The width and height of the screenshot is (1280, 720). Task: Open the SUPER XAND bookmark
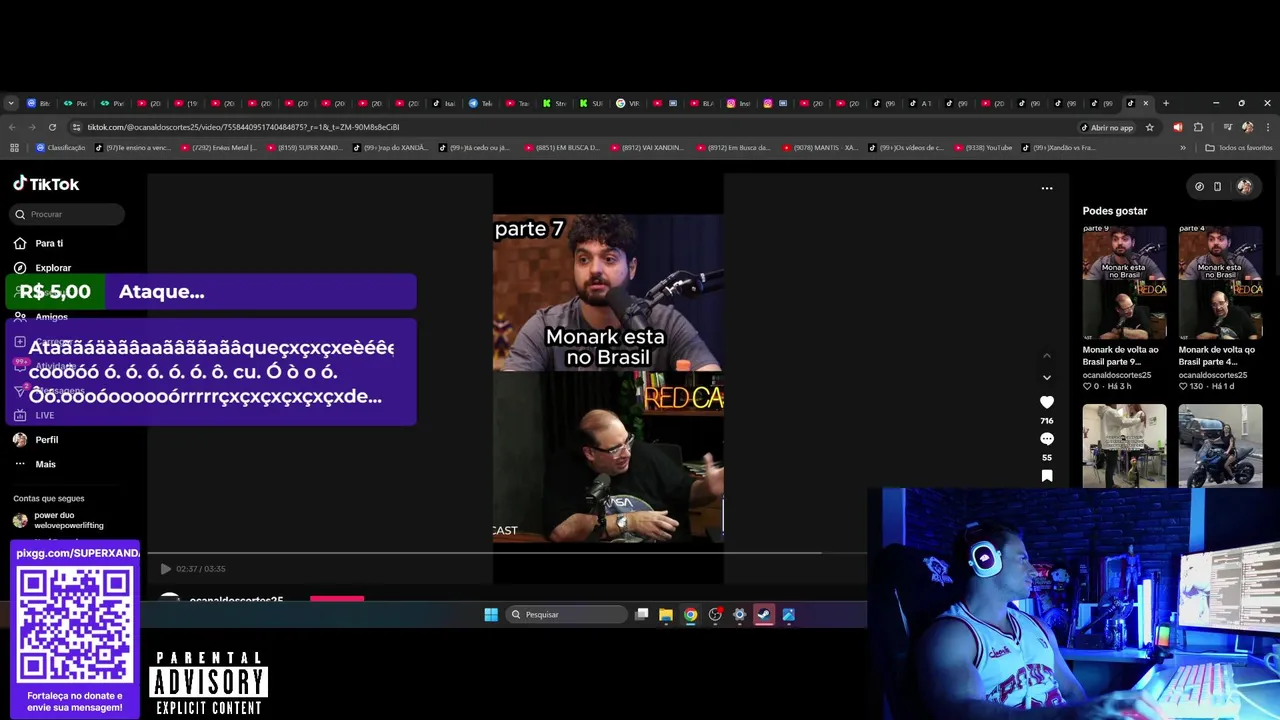(x=304, y=148)
